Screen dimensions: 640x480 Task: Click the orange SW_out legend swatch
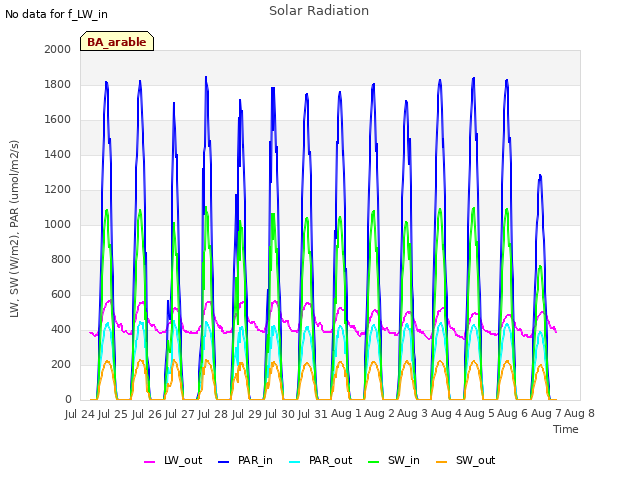[441, 462]
